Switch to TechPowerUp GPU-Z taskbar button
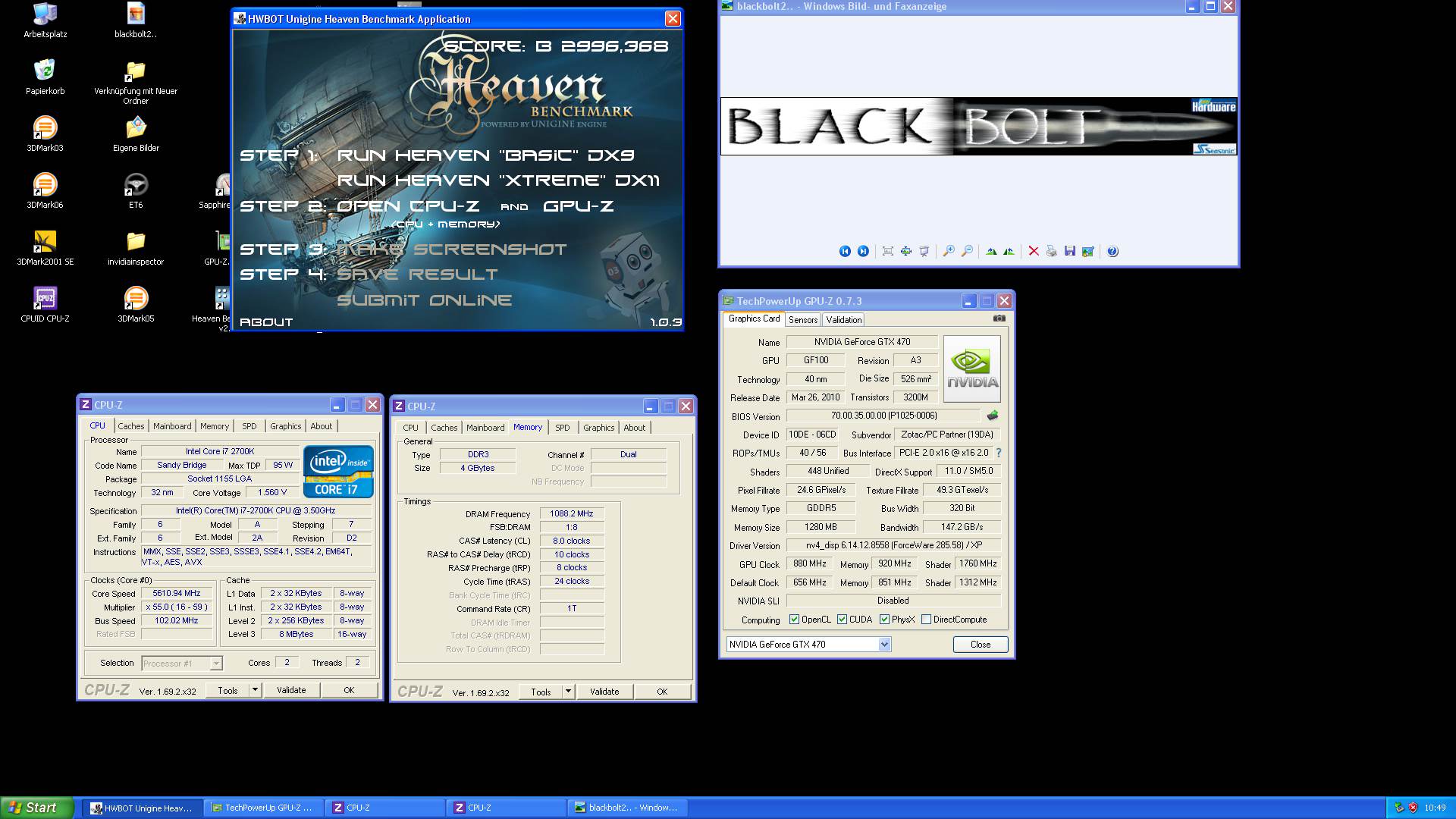The width and height of the screenshot is (1456, 819). 263,808
